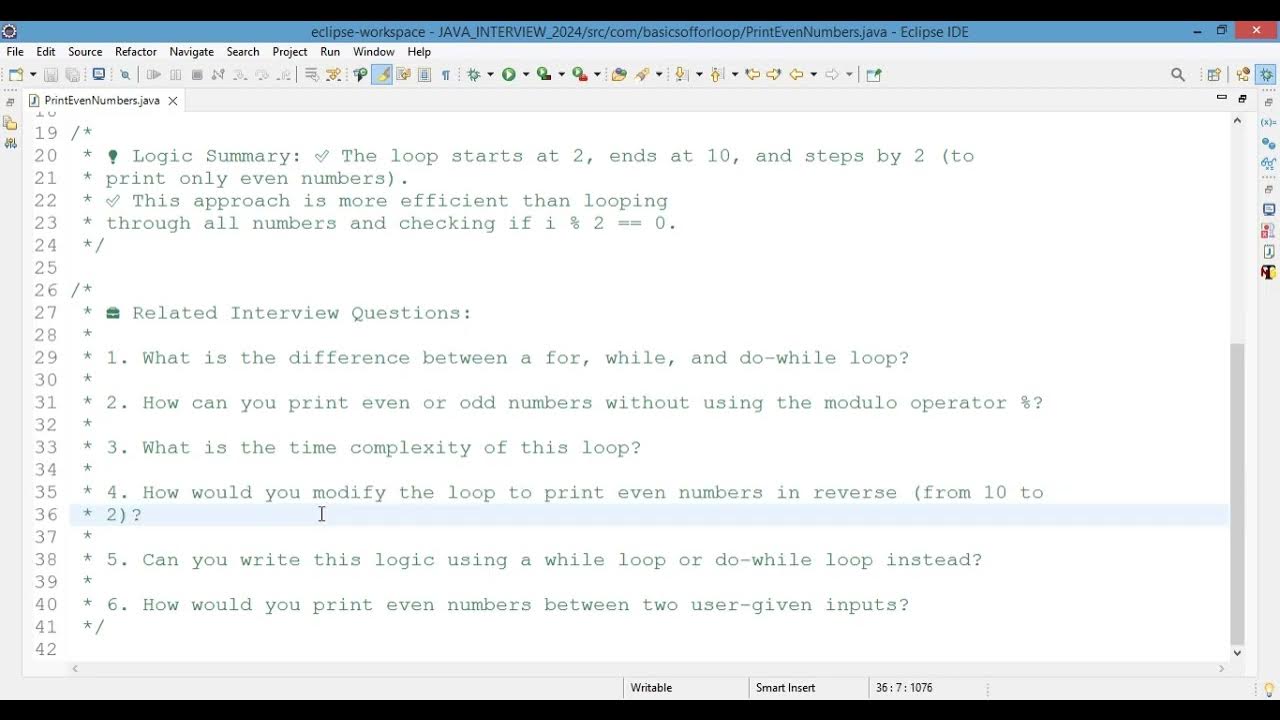Click the Pin Editor icon
1280x720 pixels.
pos(874,74)
